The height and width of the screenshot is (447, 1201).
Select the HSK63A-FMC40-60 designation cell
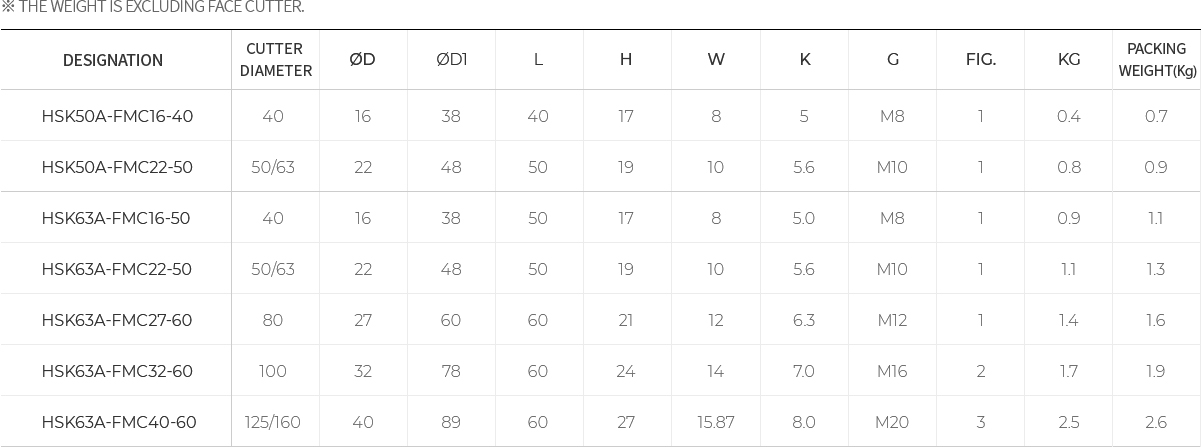(x=118, y=423)
